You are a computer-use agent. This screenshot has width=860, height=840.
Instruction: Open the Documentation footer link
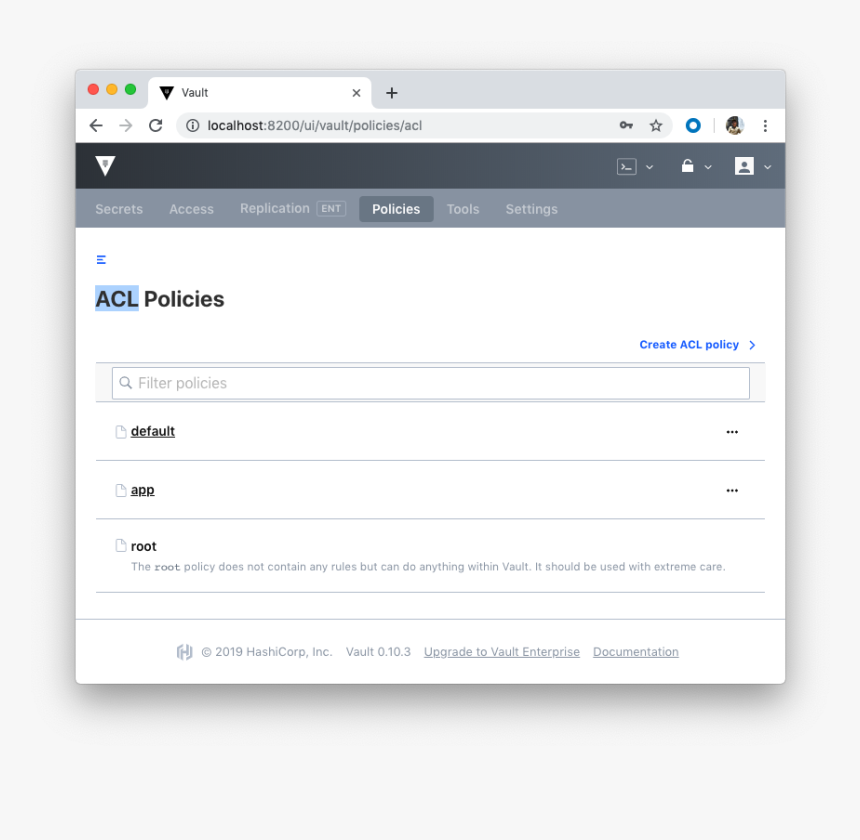point(635,652)
